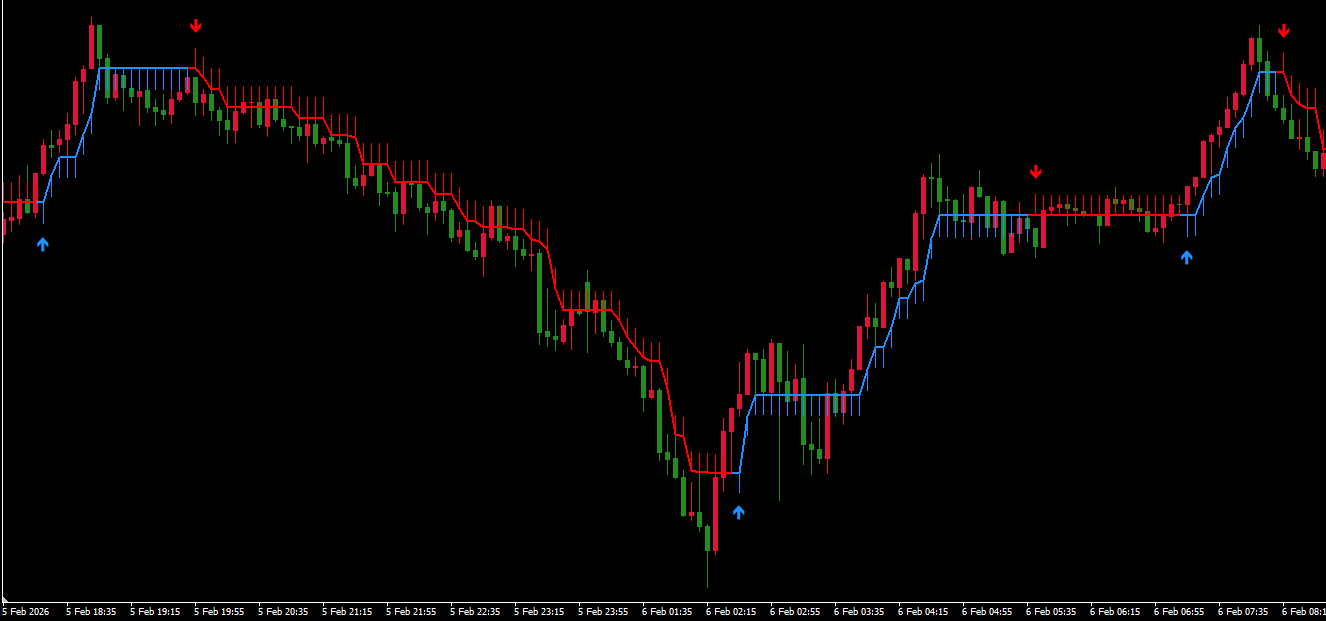Click the 6 Feb 04:15 time label
The image size is (1326, 621).
tap(923, 611)
